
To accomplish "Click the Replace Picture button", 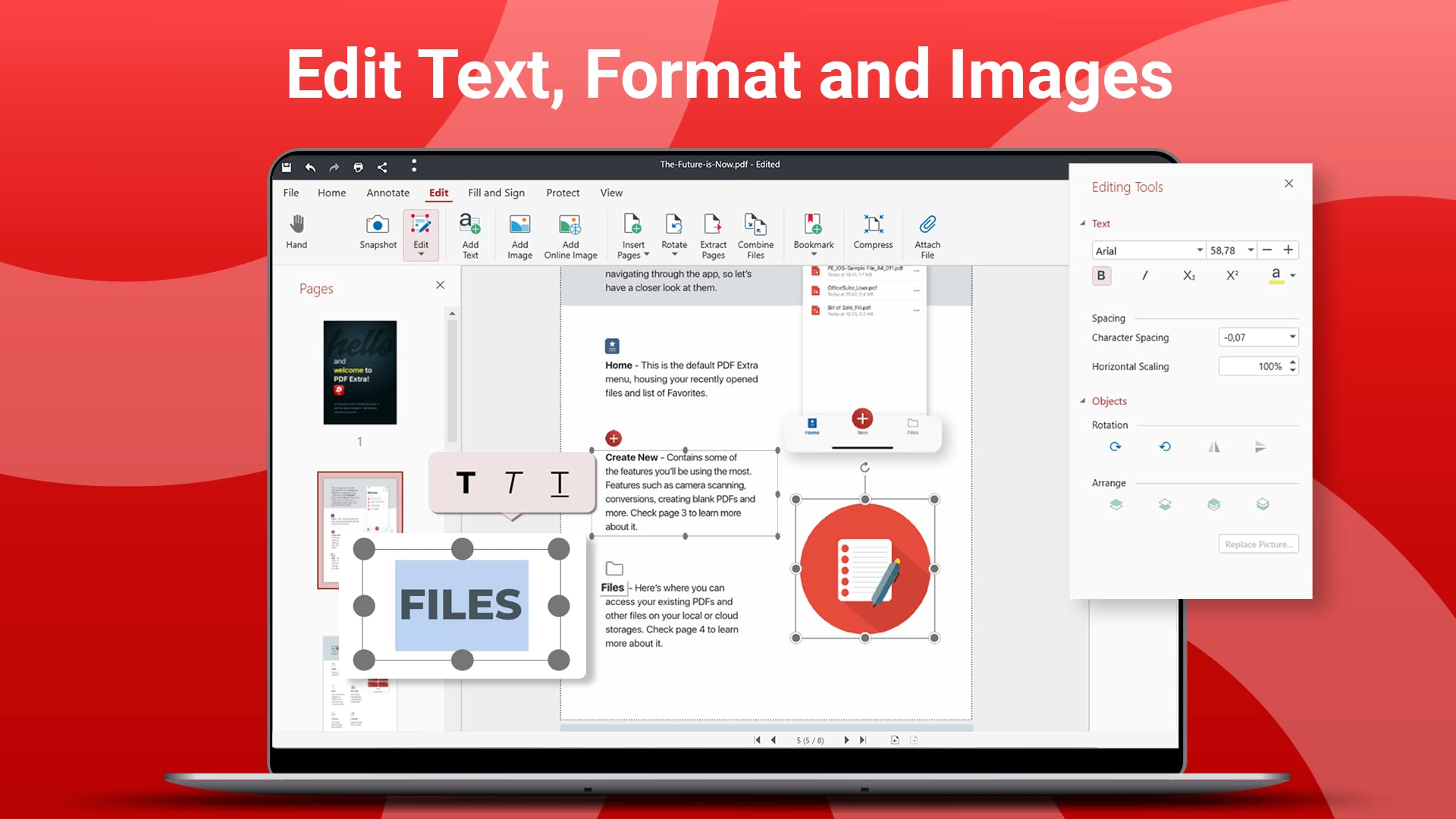I will [1258, 544].
